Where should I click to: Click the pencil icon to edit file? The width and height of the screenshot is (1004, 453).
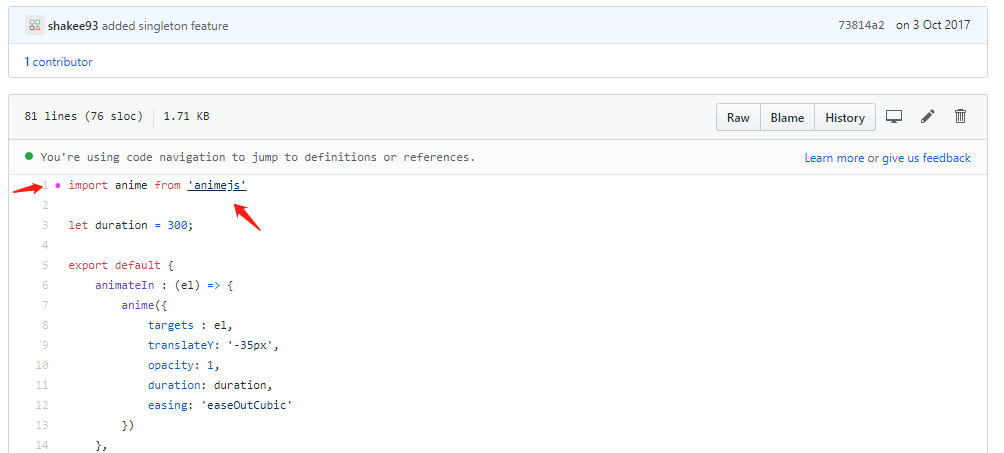(x=928, y=117)
